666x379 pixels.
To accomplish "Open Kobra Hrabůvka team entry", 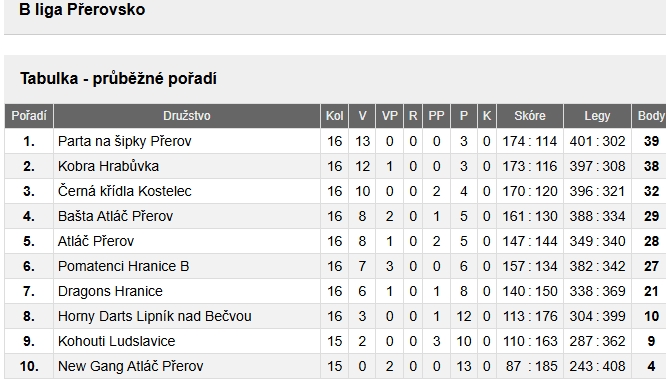I will [x=108, y=166].
